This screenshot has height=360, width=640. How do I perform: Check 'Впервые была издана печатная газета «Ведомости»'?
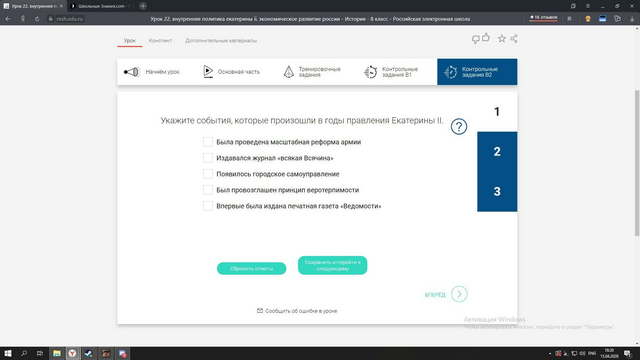(x=208, y=206)
